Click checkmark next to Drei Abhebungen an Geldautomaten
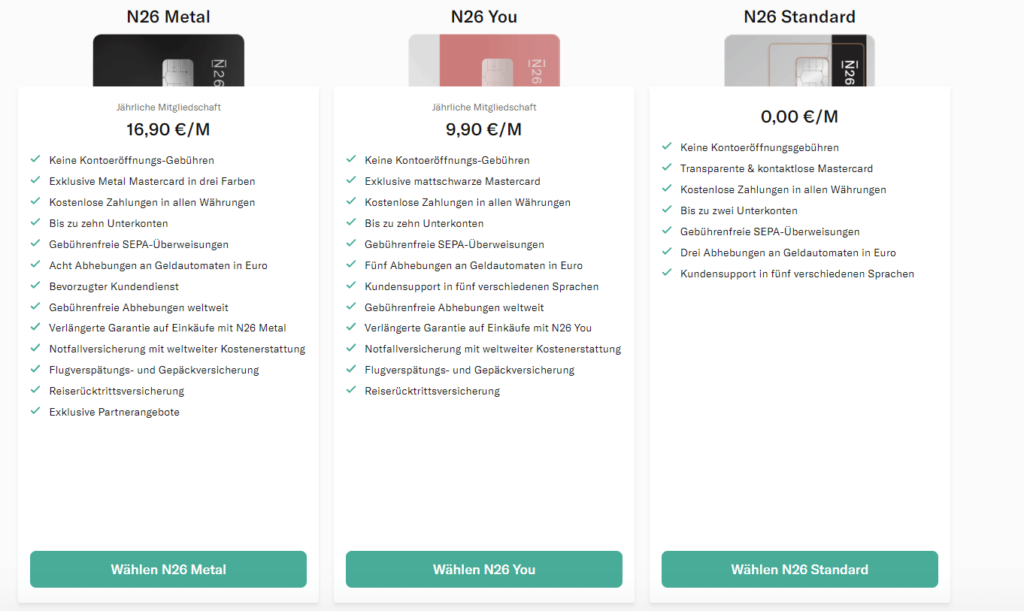The height and width of the screenshot is (611, 1024). (667, 251)
